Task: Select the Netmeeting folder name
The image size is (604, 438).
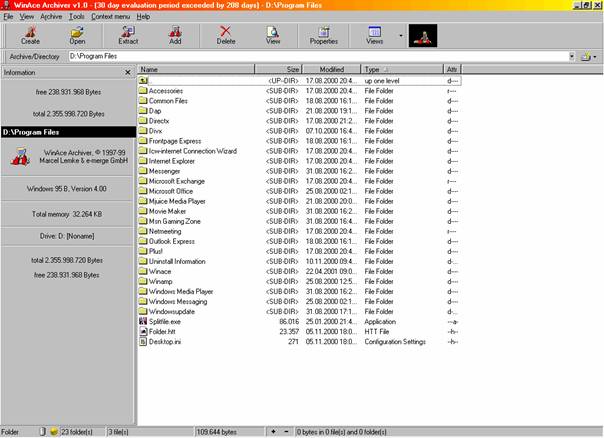Action: [x=165, y=231]
